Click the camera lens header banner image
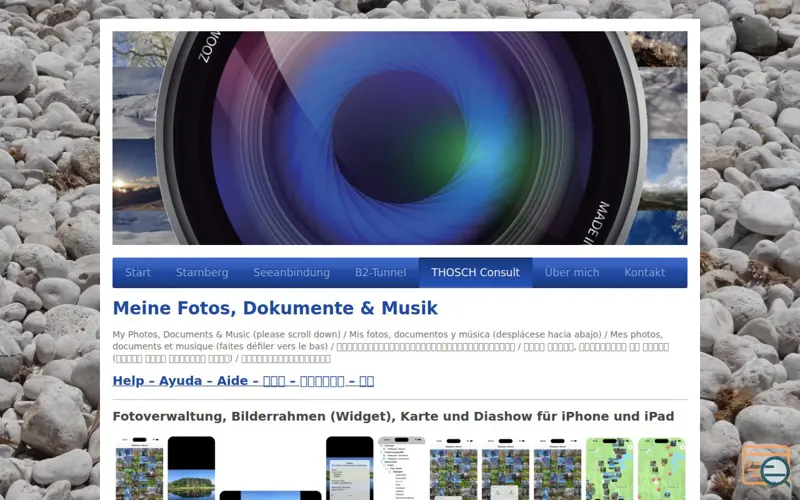 (x=400, y=138)
